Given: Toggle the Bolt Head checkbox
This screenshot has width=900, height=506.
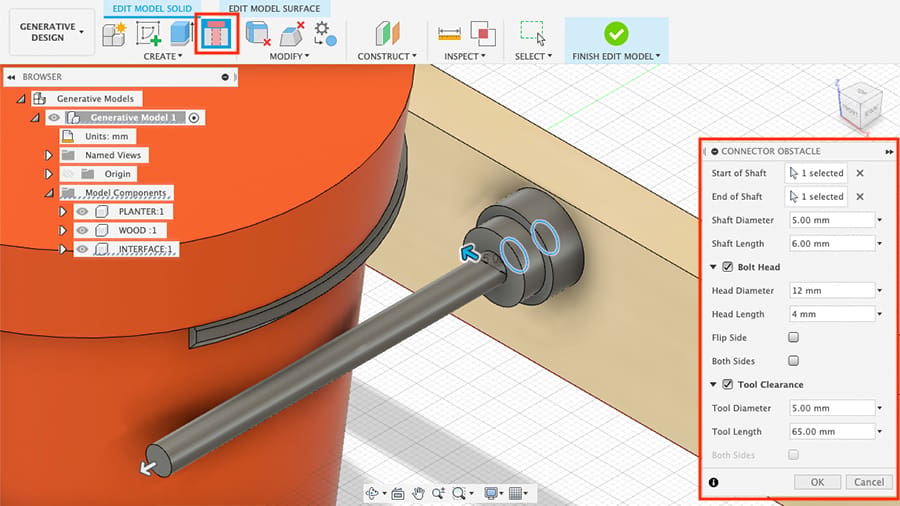Looking at the screenshot, I should [727, 267].
